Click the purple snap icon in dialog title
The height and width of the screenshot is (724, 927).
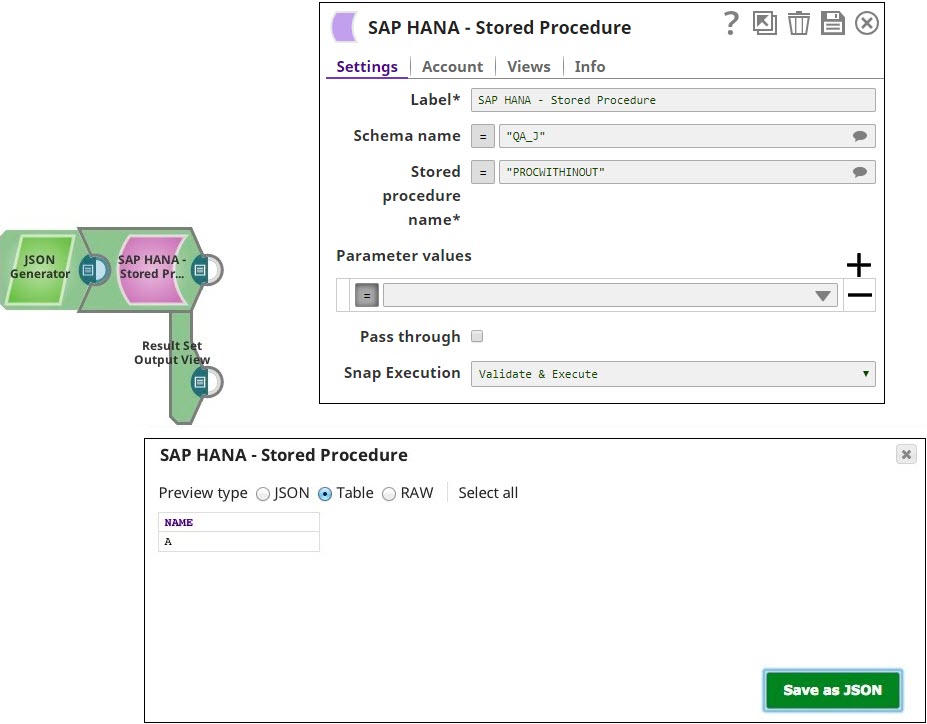click(344, 27)
